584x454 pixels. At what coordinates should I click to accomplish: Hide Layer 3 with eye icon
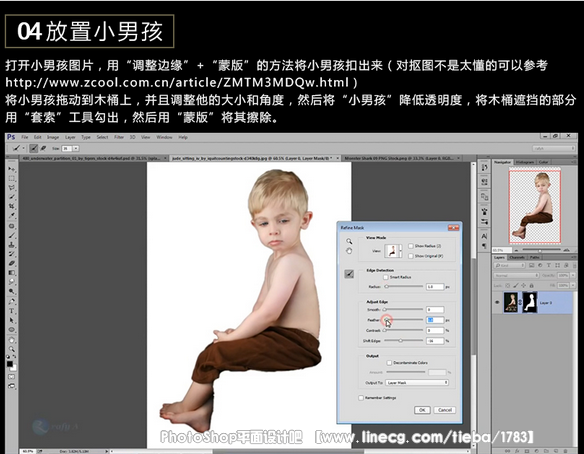[497, 302]
